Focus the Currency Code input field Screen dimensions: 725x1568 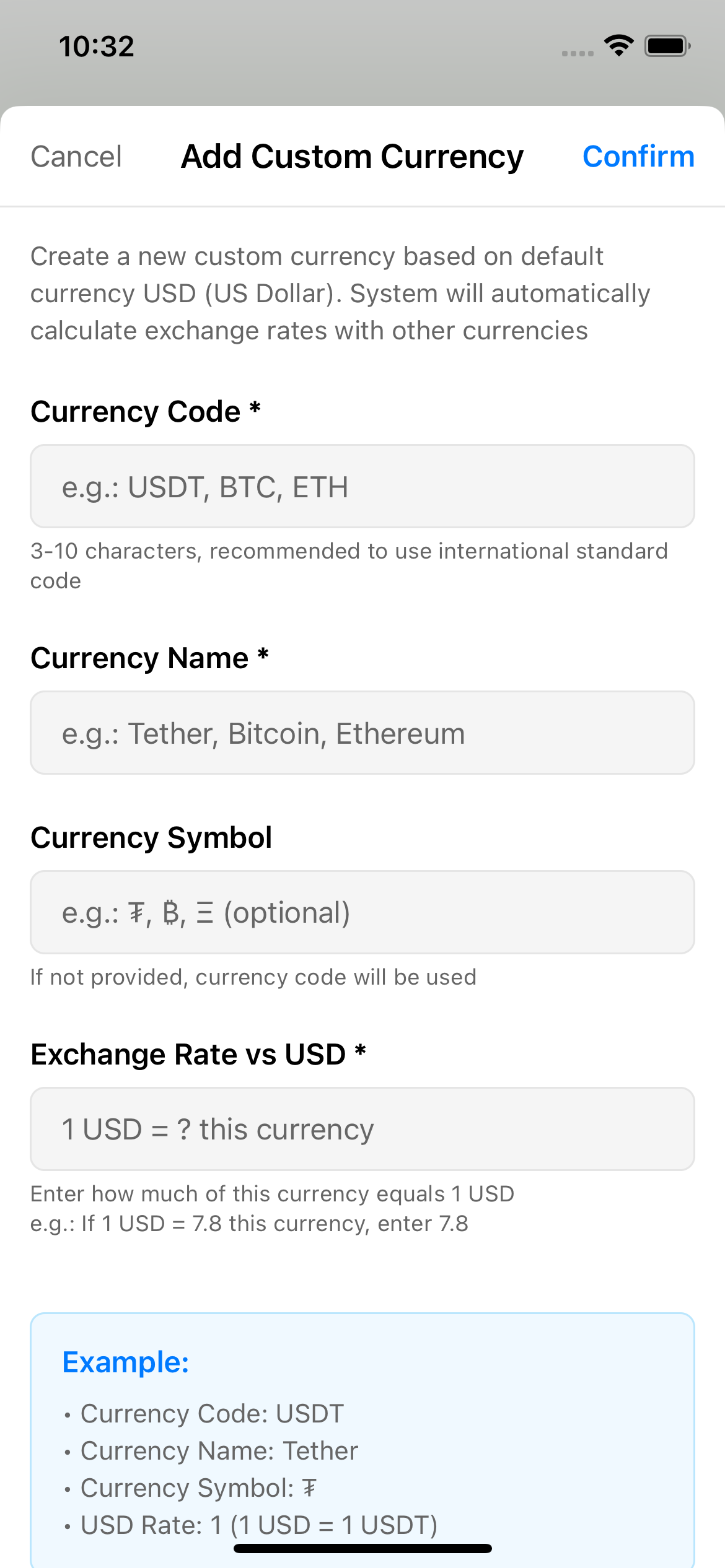[362, 487]
